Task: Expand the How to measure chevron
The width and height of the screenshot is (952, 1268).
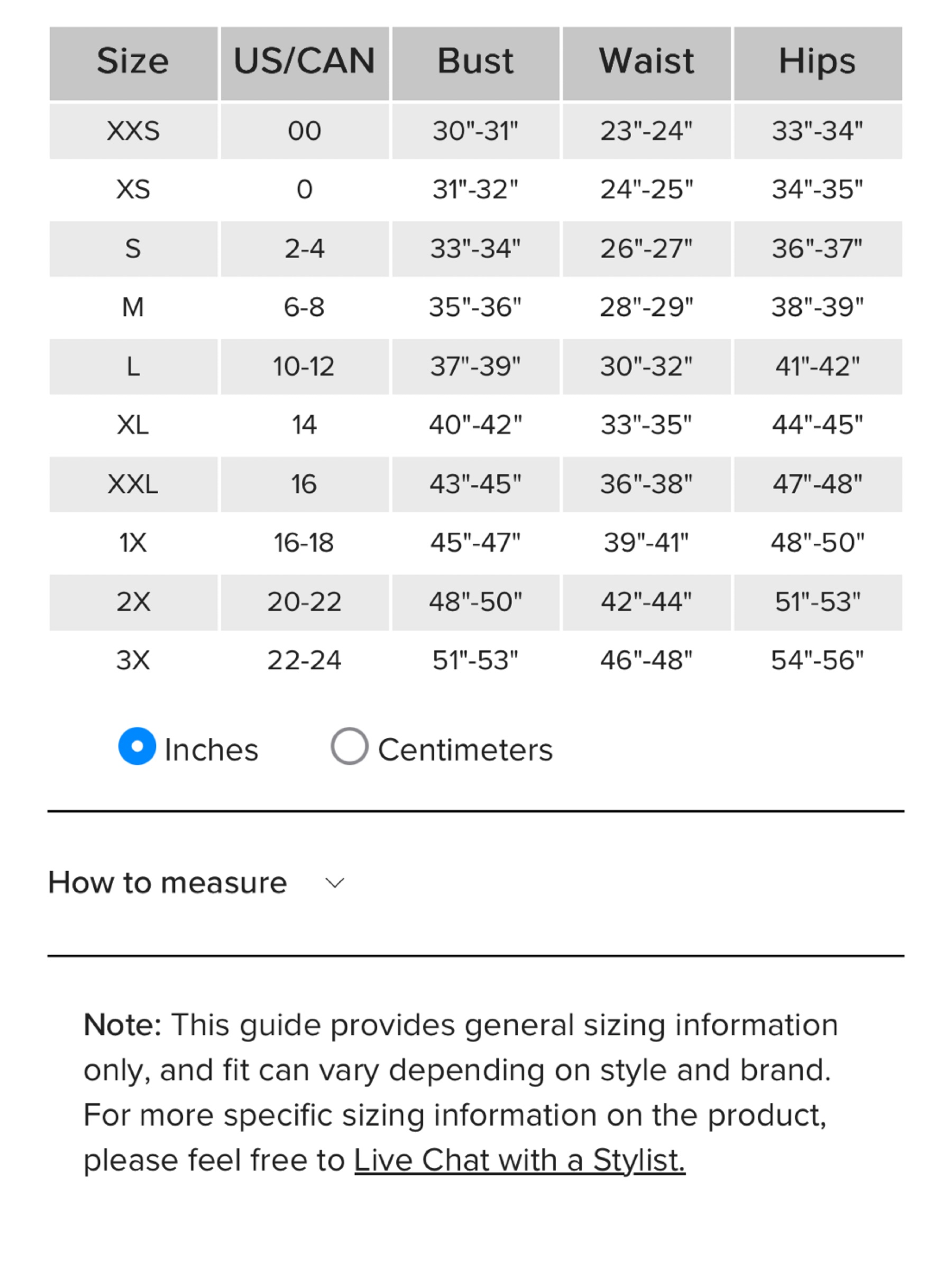Action: [335, 883]
